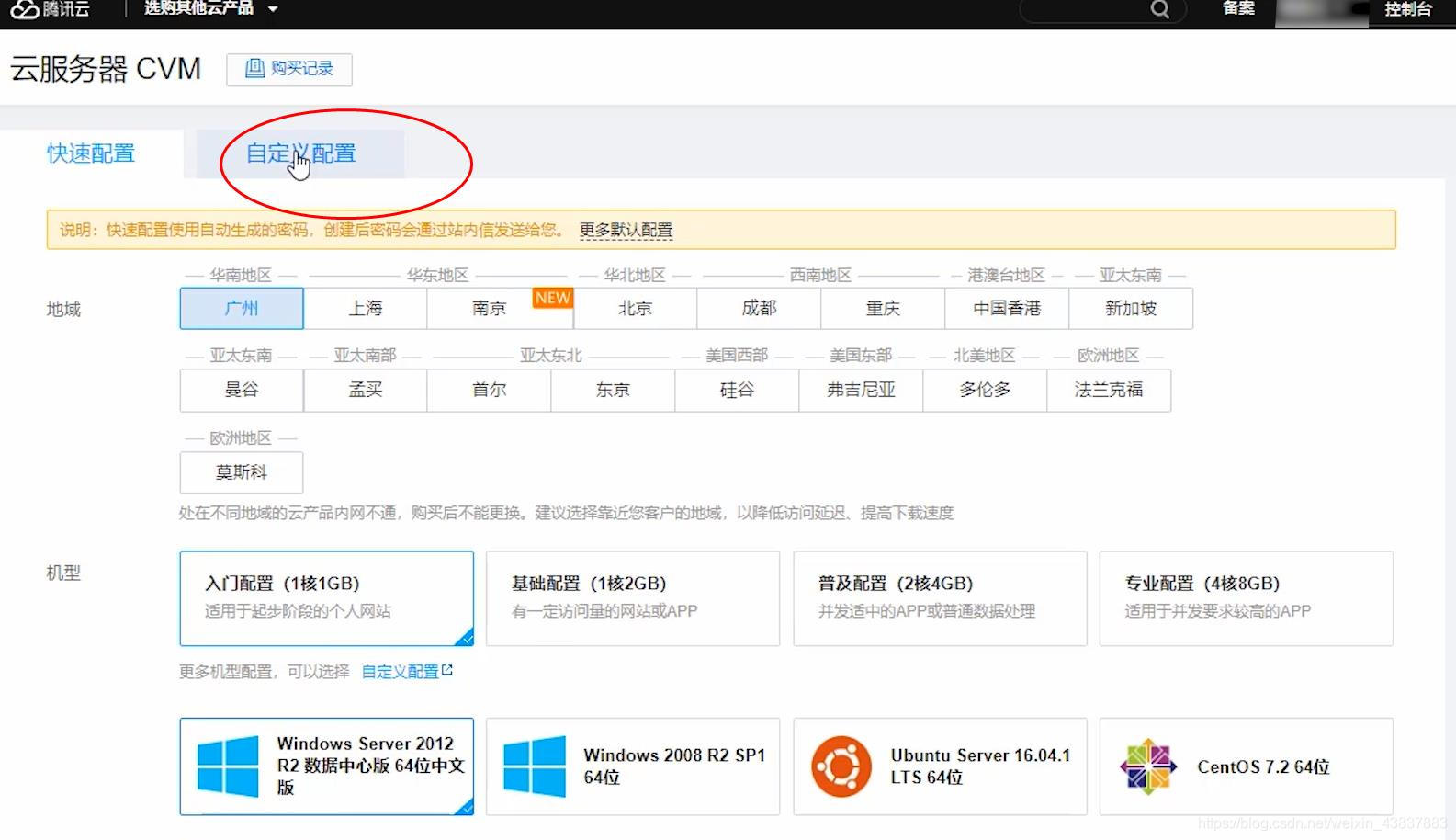This screenshot has width=1456, height=840.
Task: Select the 重庆 region
Action: [x=884, y=309]
